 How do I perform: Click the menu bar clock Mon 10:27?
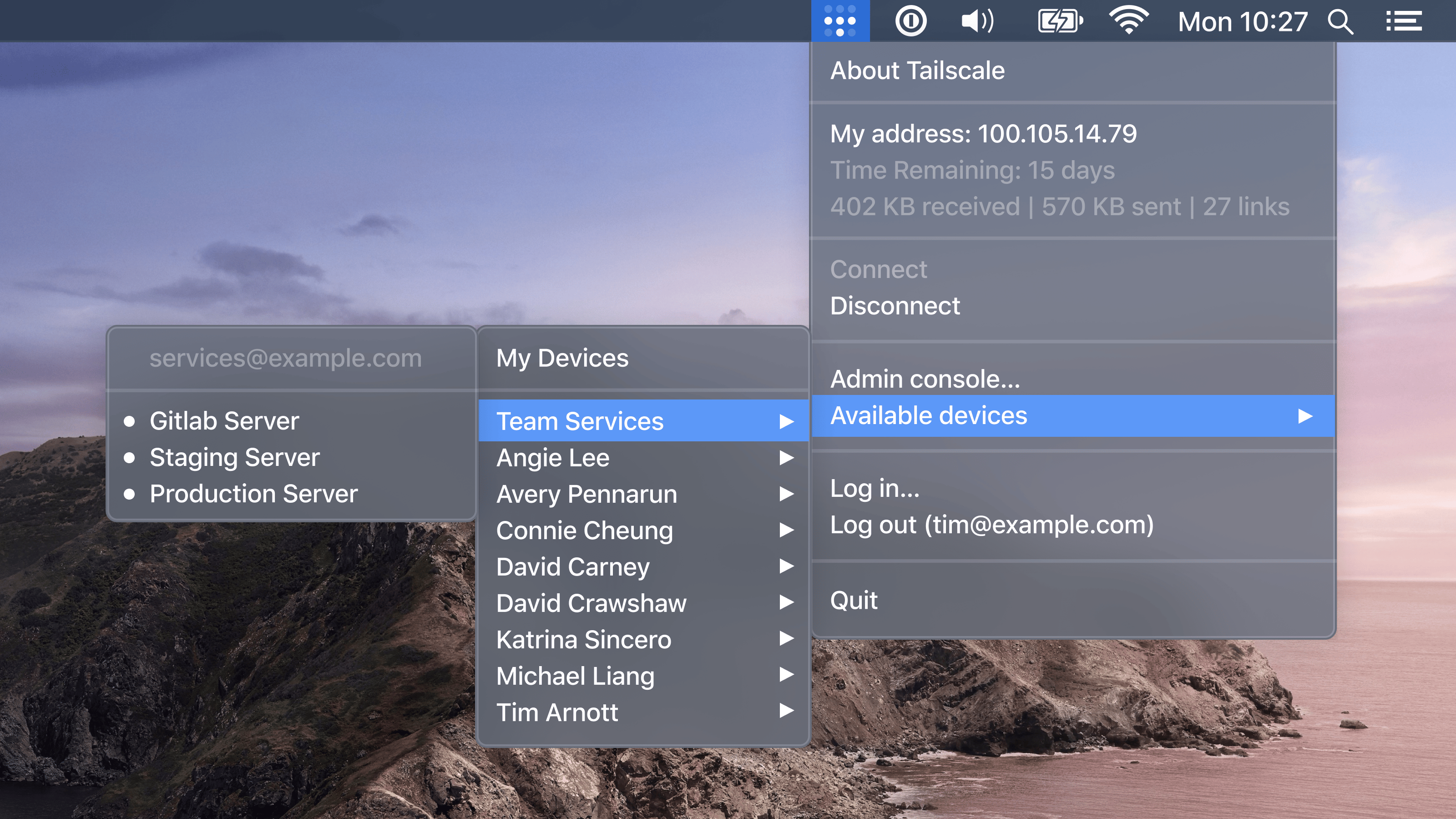coord(1243,22)
